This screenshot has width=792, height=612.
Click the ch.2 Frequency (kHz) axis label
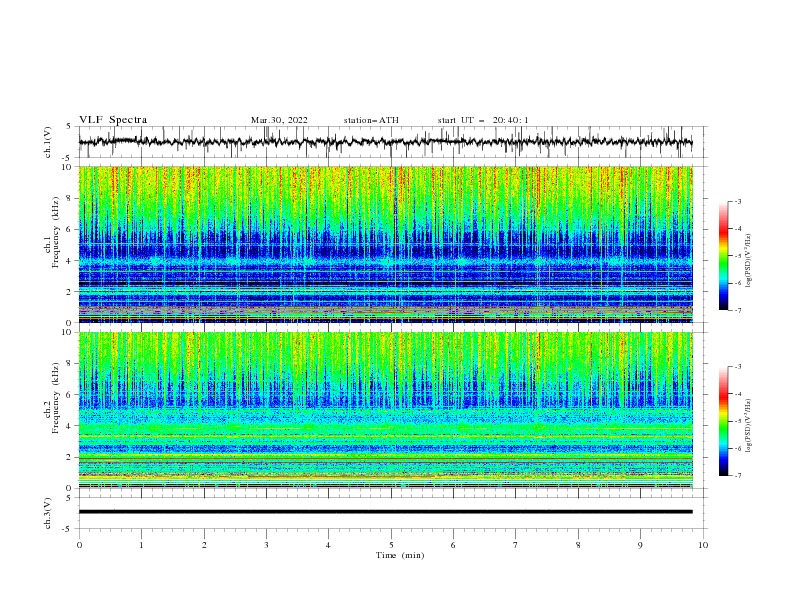(x=53, y=398)
